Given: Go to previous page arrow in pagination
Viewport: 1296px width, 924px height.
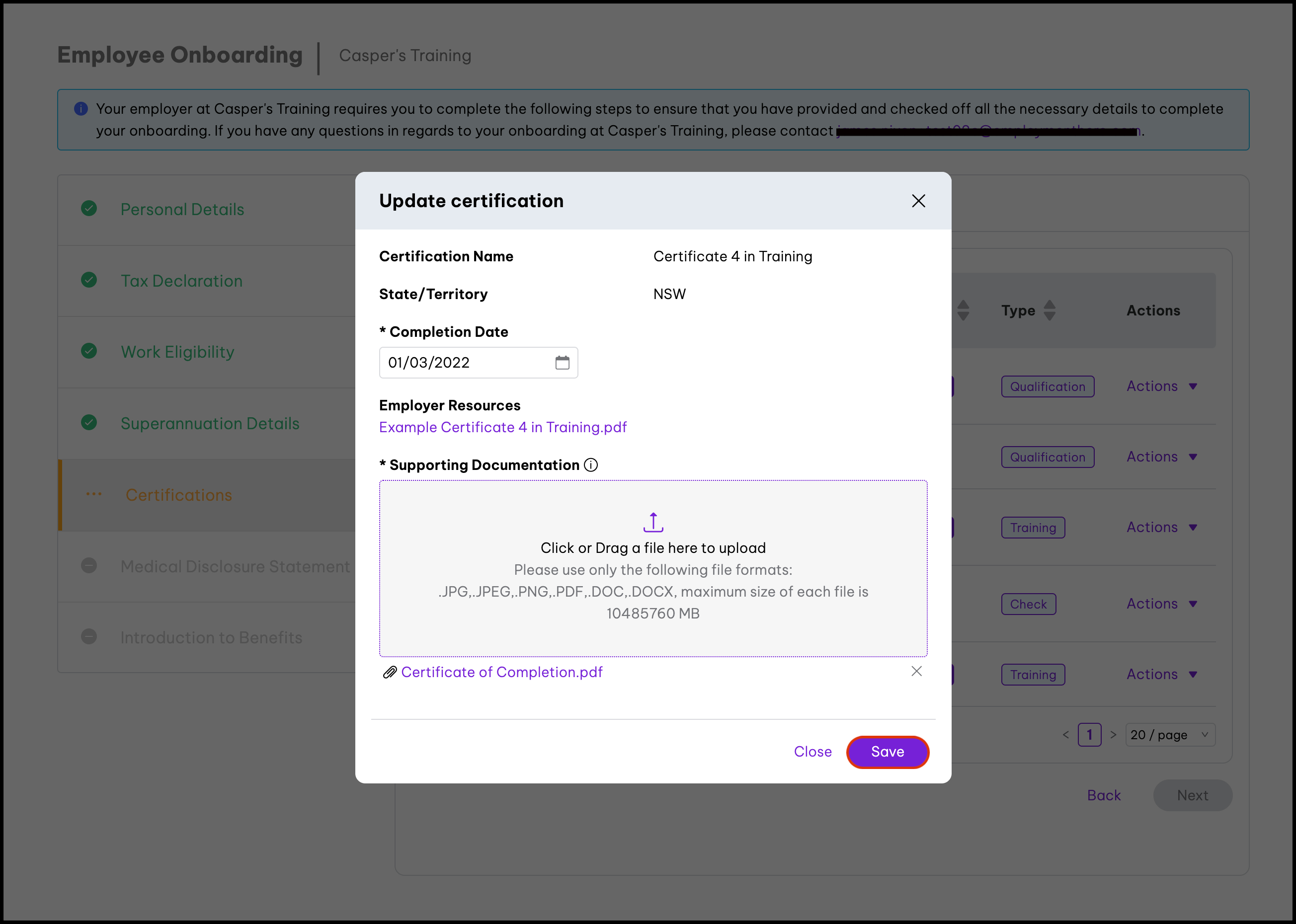Looking at the screenshot, I should 1065,735.
